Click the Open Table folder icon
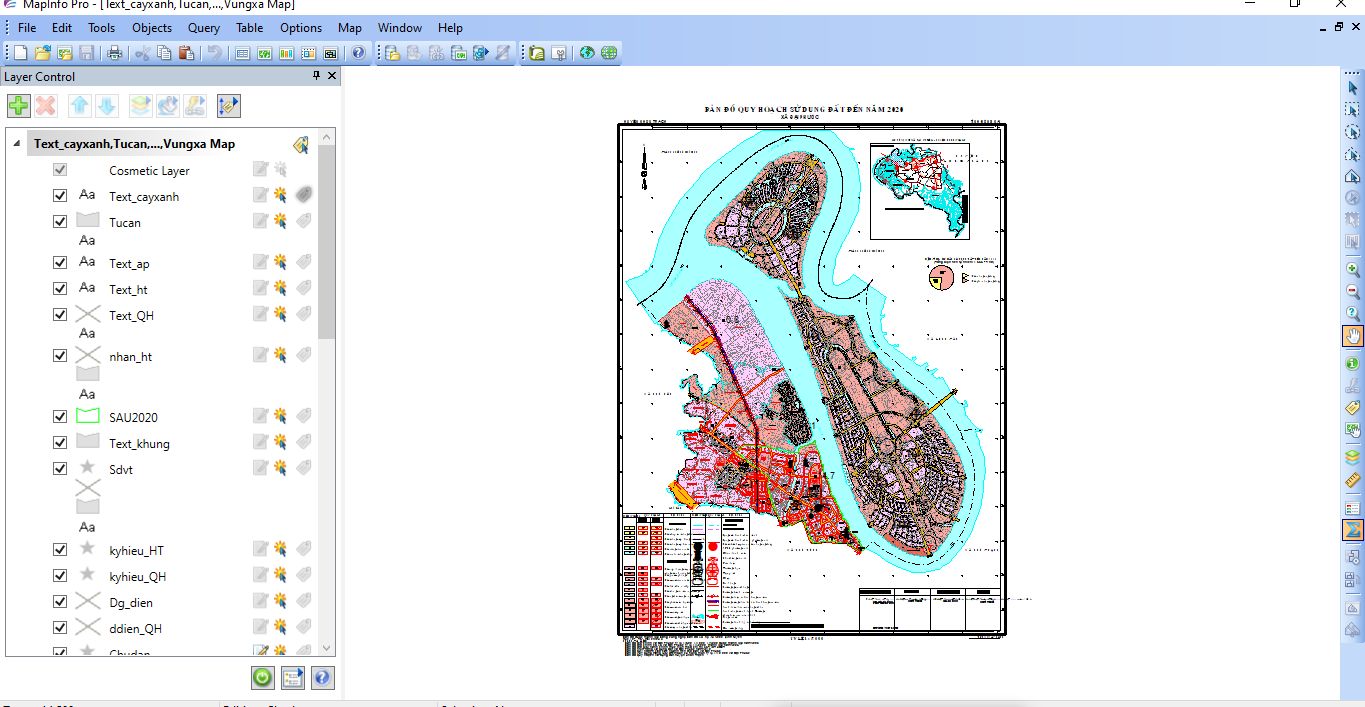 tap(42, 53)
